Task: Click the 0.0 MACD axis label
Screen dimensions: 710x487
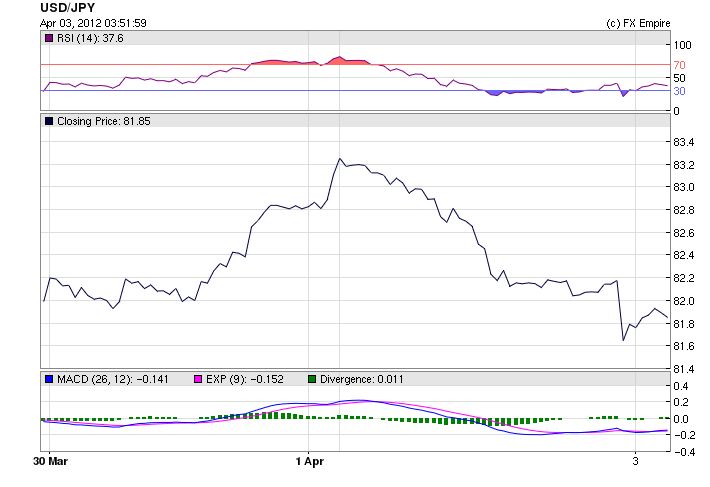Action: tap(681, 419)
